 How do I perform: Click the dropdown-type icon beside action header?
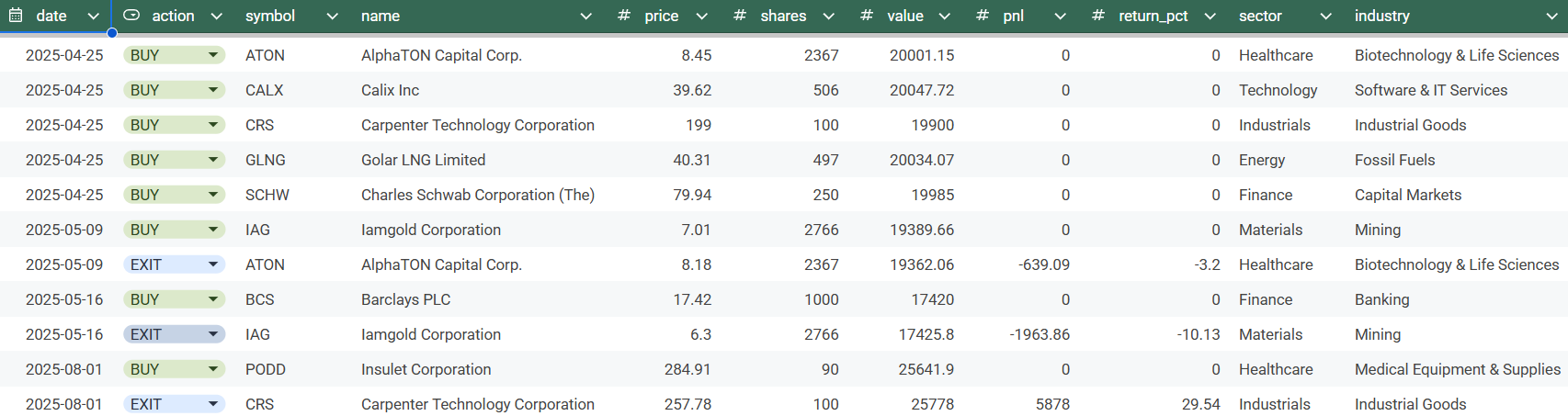(x=131, y=16)
